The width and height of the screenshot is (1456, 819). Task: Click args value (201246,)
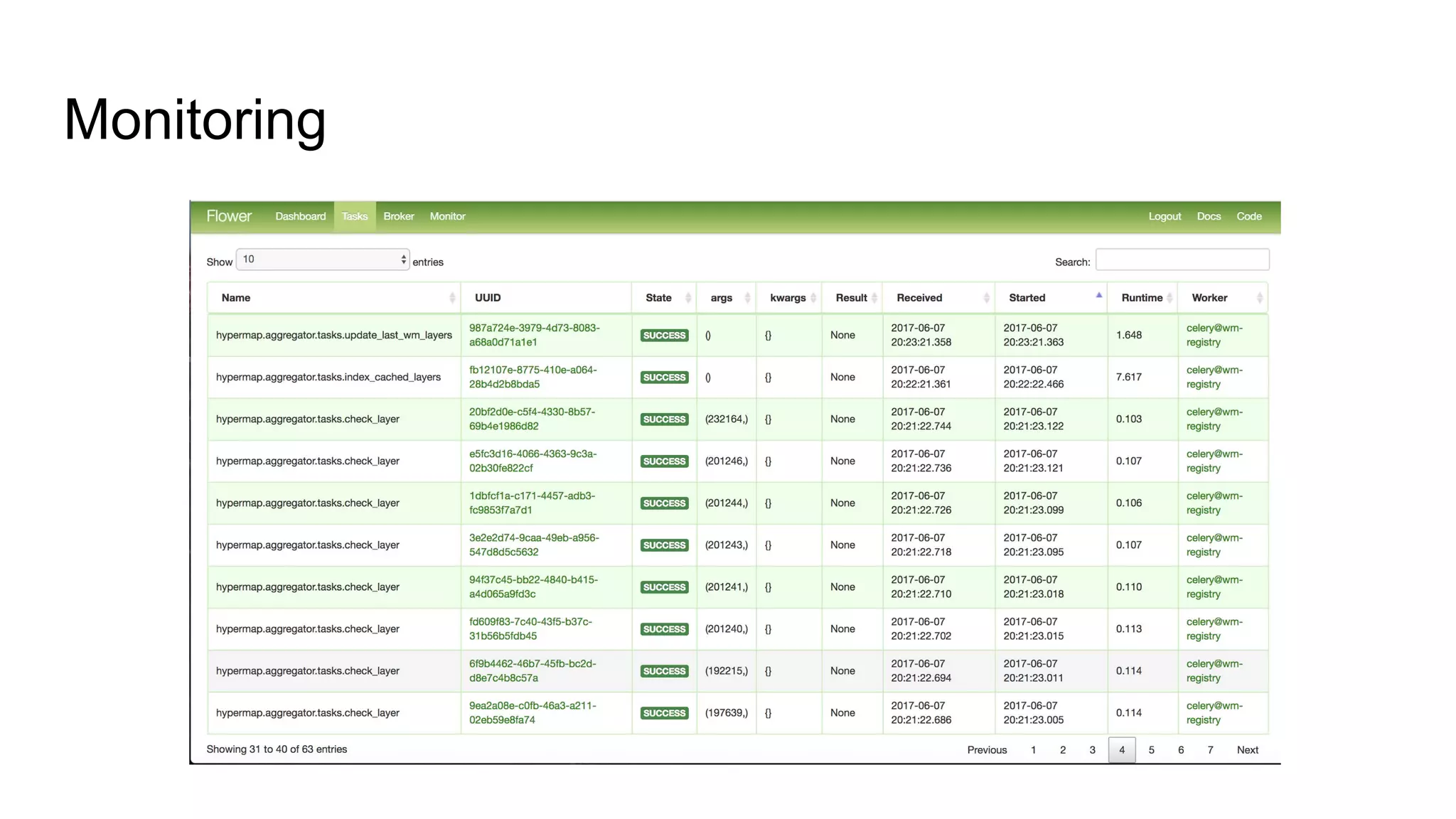tap(727, 461)
